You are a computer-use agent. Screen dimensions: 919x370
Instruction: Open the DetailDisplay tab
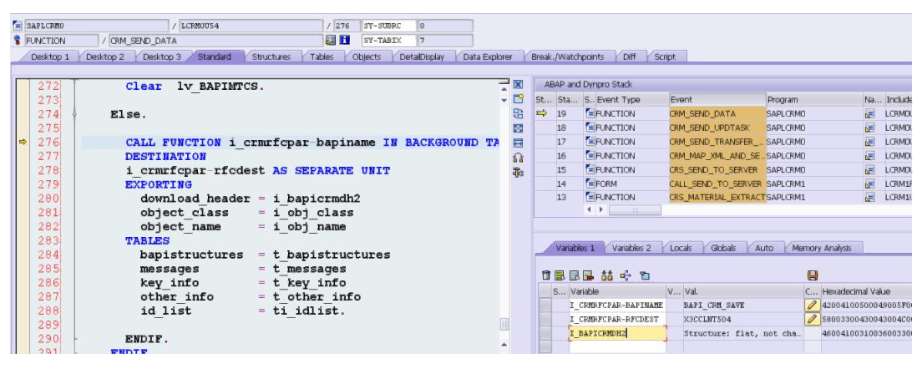pos(421,57)
